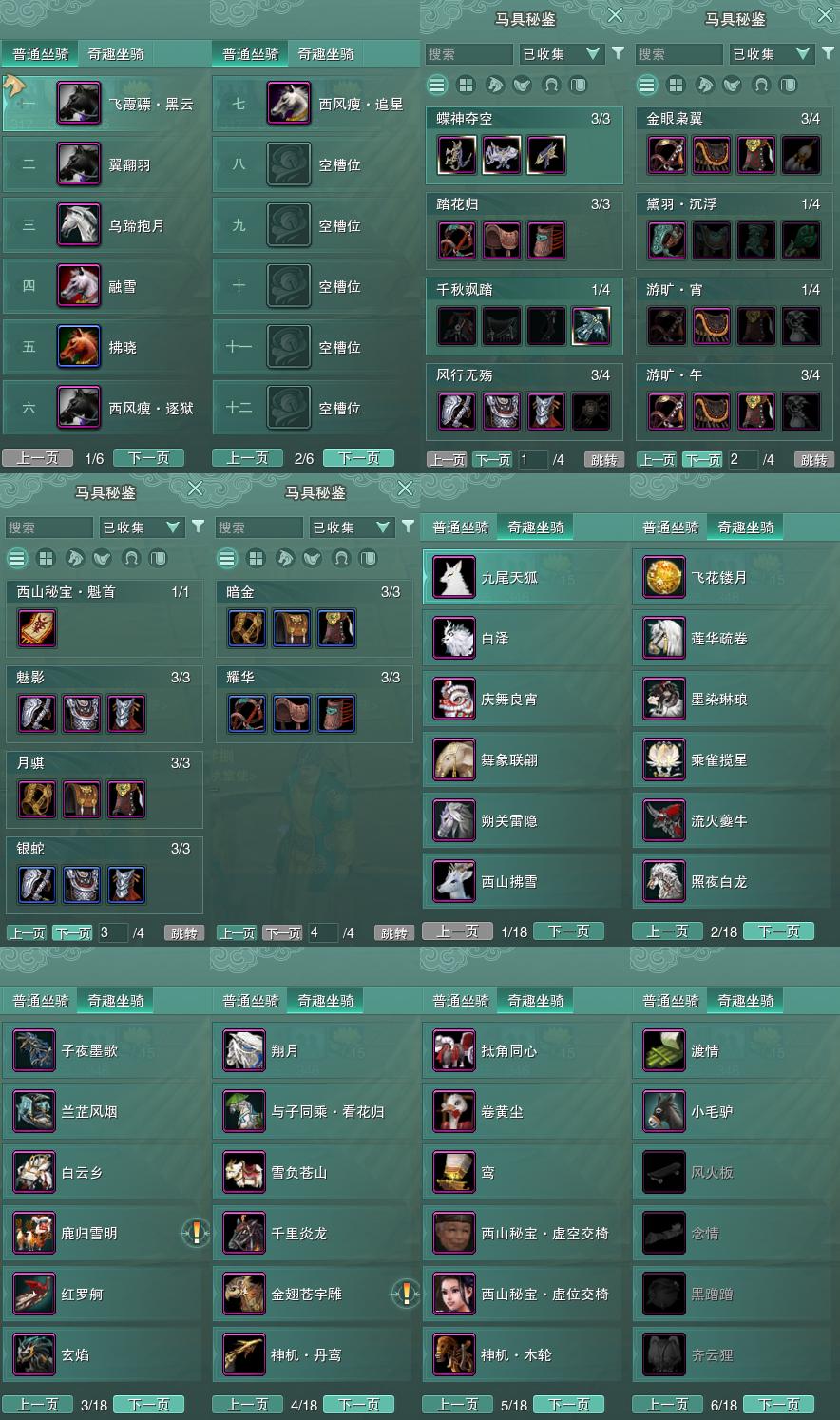
Task: Click the exclamation alert next to 金翅苍宇雕
Action: tap(406, 1294)
